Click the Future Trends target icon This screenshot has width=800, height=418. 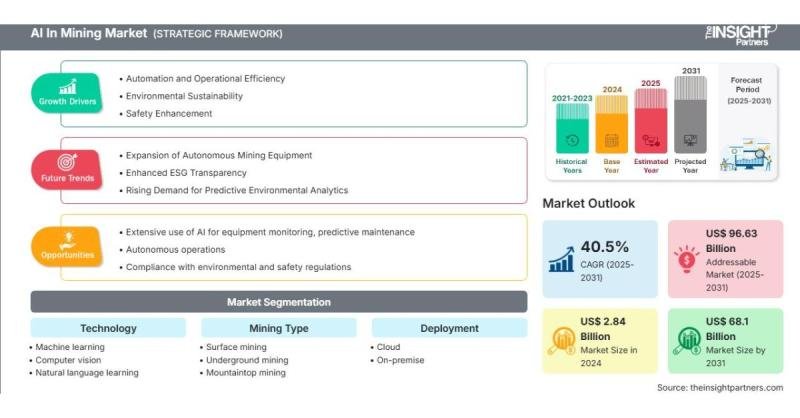68,162
